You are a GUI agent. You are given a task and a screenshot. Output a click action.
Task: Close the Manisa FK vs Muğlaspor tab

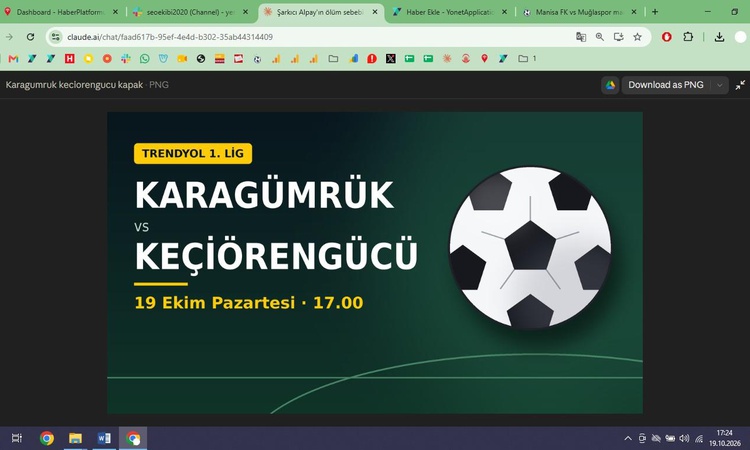click(x=634, y=12)
